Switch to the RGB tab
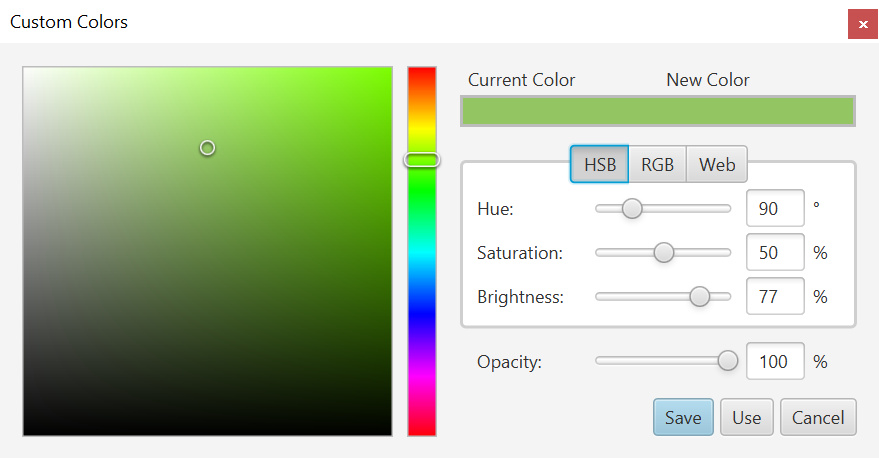This screenshot has width=879, height=458. [x=657, y=164]
